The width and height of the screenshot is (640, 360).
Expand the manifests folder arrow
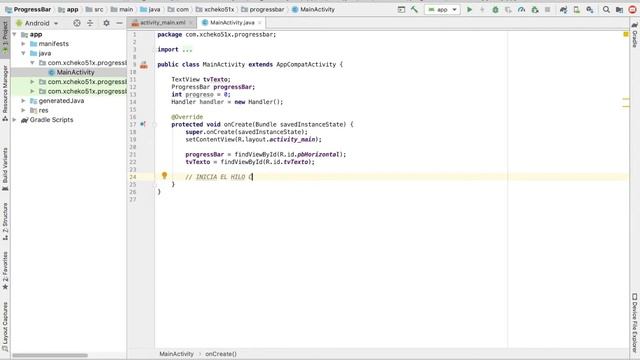(24, 44)
